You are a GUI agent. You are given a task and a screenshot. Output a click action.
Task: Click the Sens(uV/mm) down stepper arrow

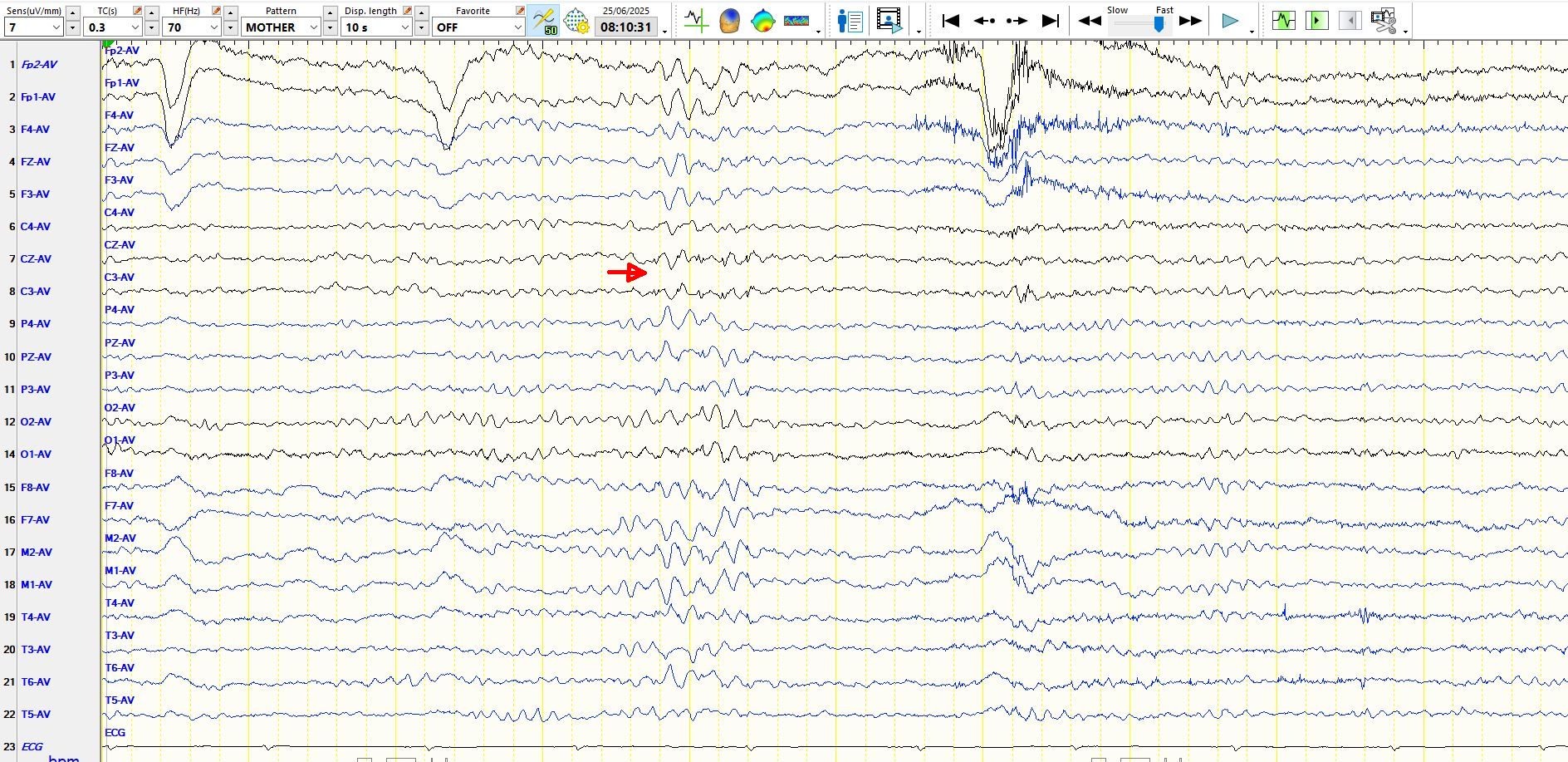click(73, 27)
